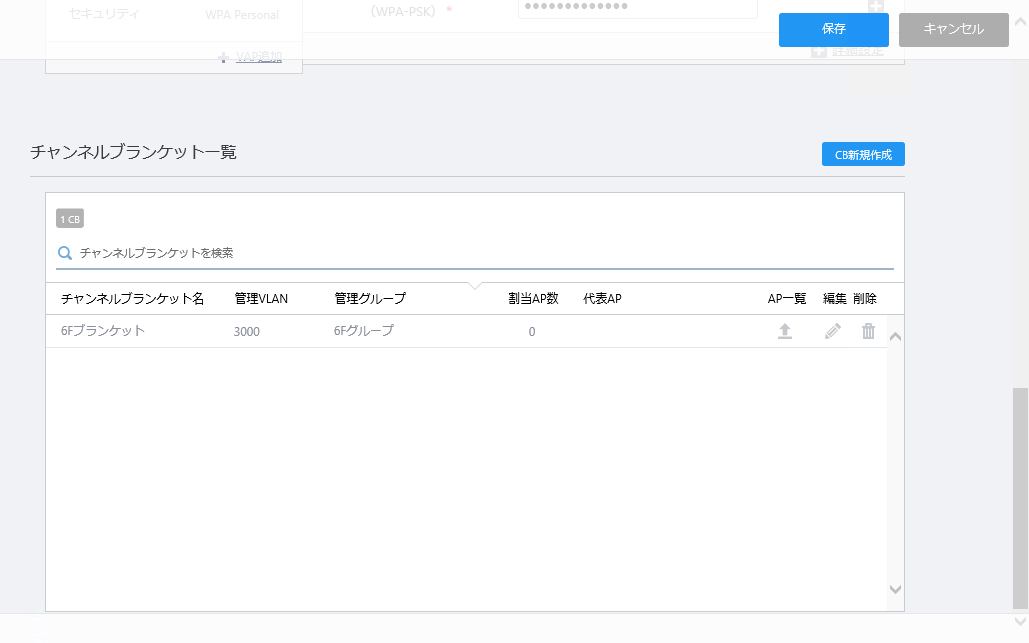
Task: Click the 詳細設定 link
Action: tap(858, 51)
